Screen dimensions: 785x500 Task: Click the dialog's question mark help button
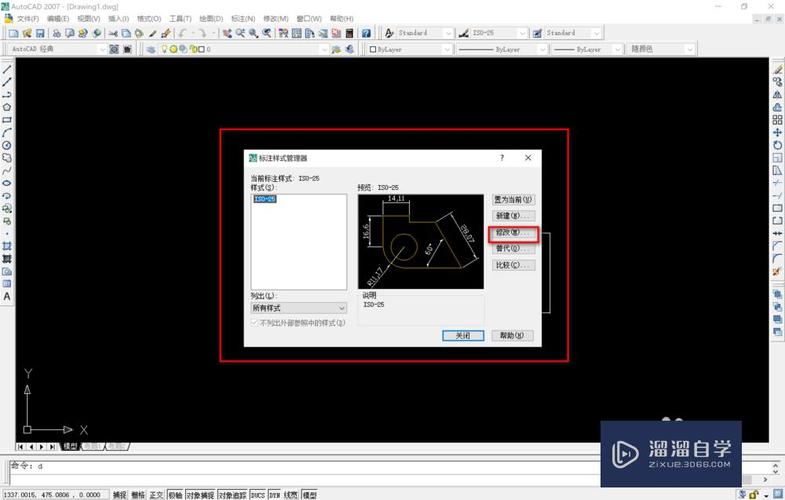[502, 158]
